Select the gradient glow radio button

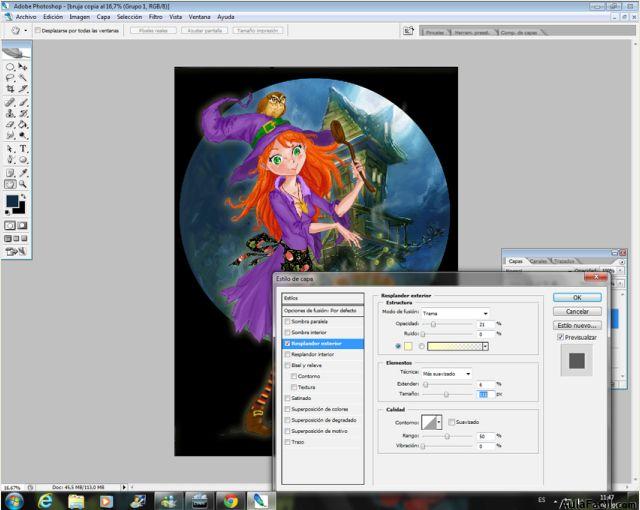point(422,346)
